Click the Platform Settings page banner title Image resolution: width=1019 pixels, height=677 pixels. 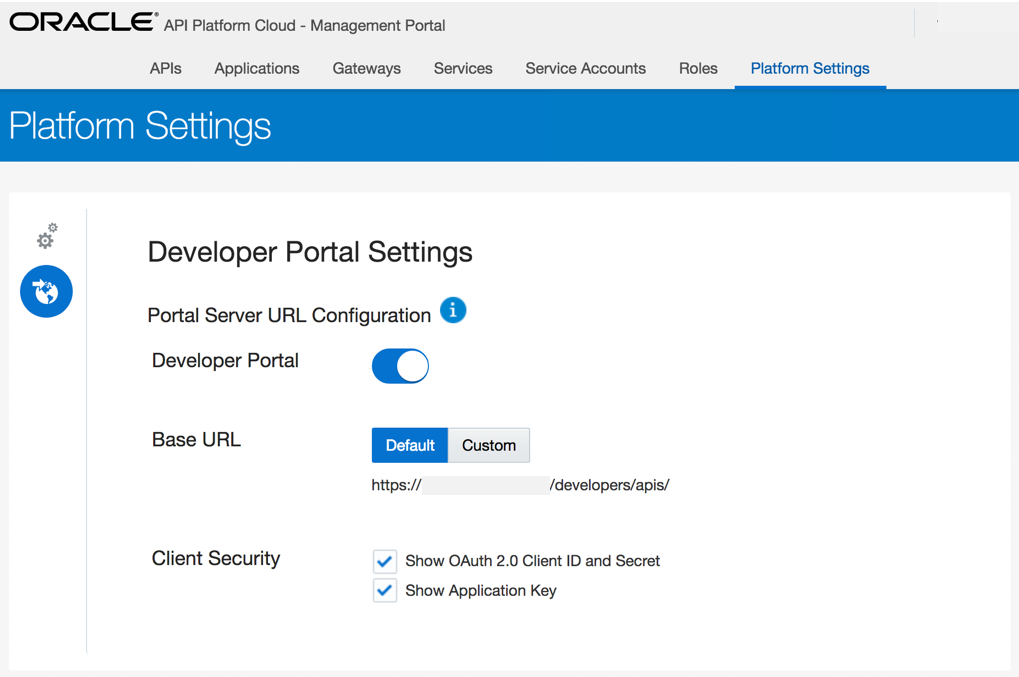[140, 126]
